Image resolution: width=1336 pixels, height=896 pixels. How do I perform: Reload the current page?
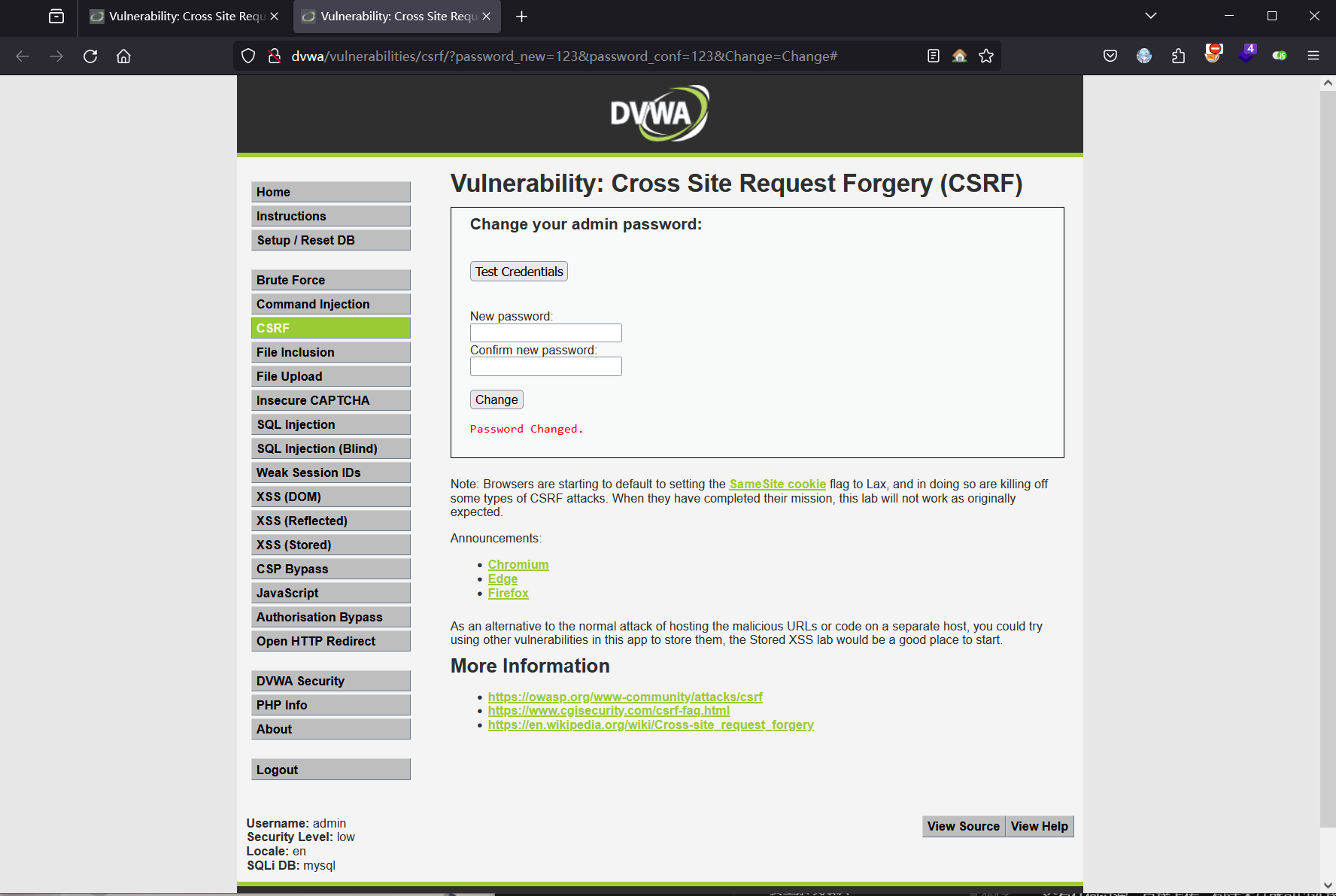[x=90, y=56]
